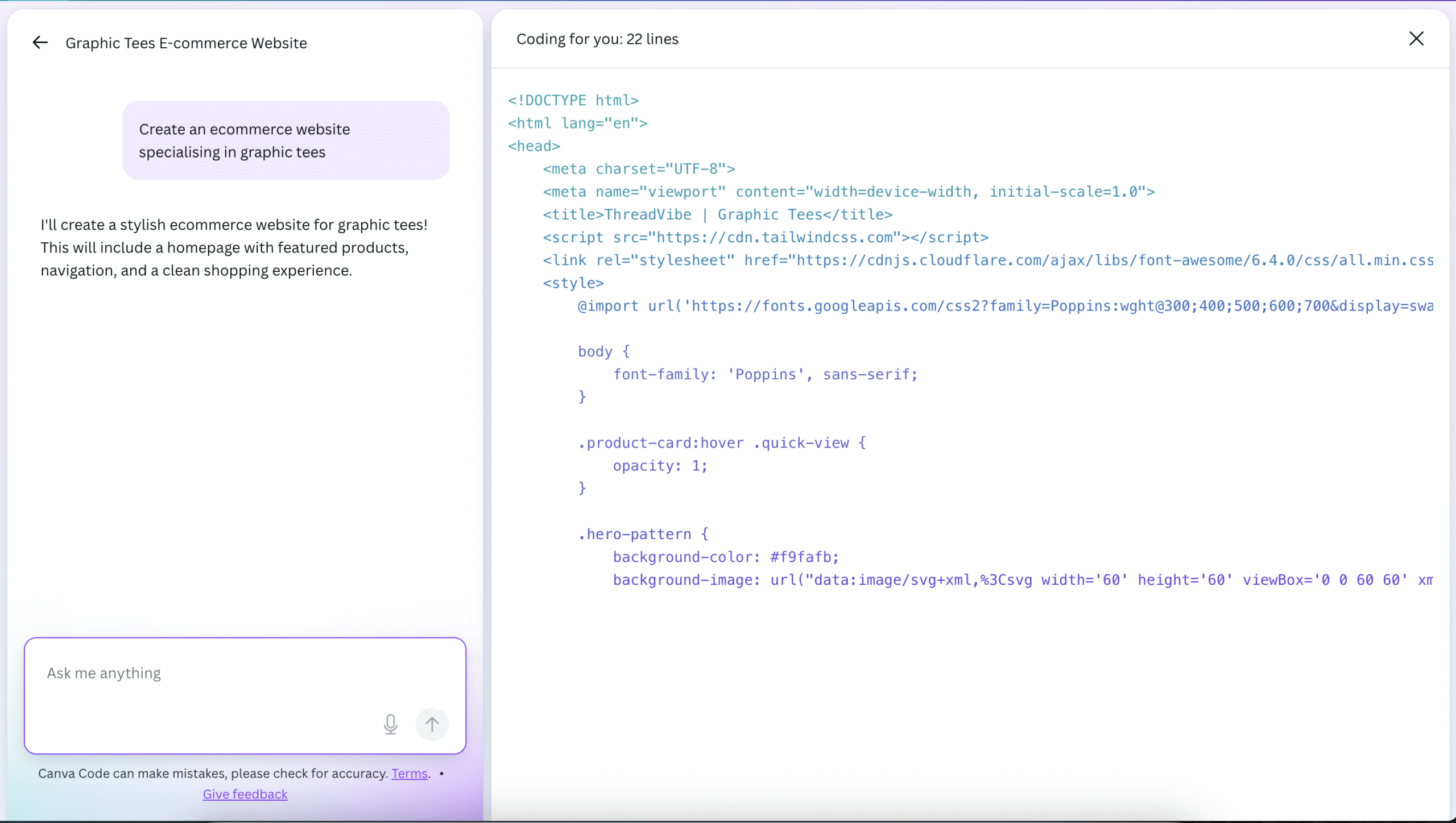Click the 'body {' selector line

[604, 351]
